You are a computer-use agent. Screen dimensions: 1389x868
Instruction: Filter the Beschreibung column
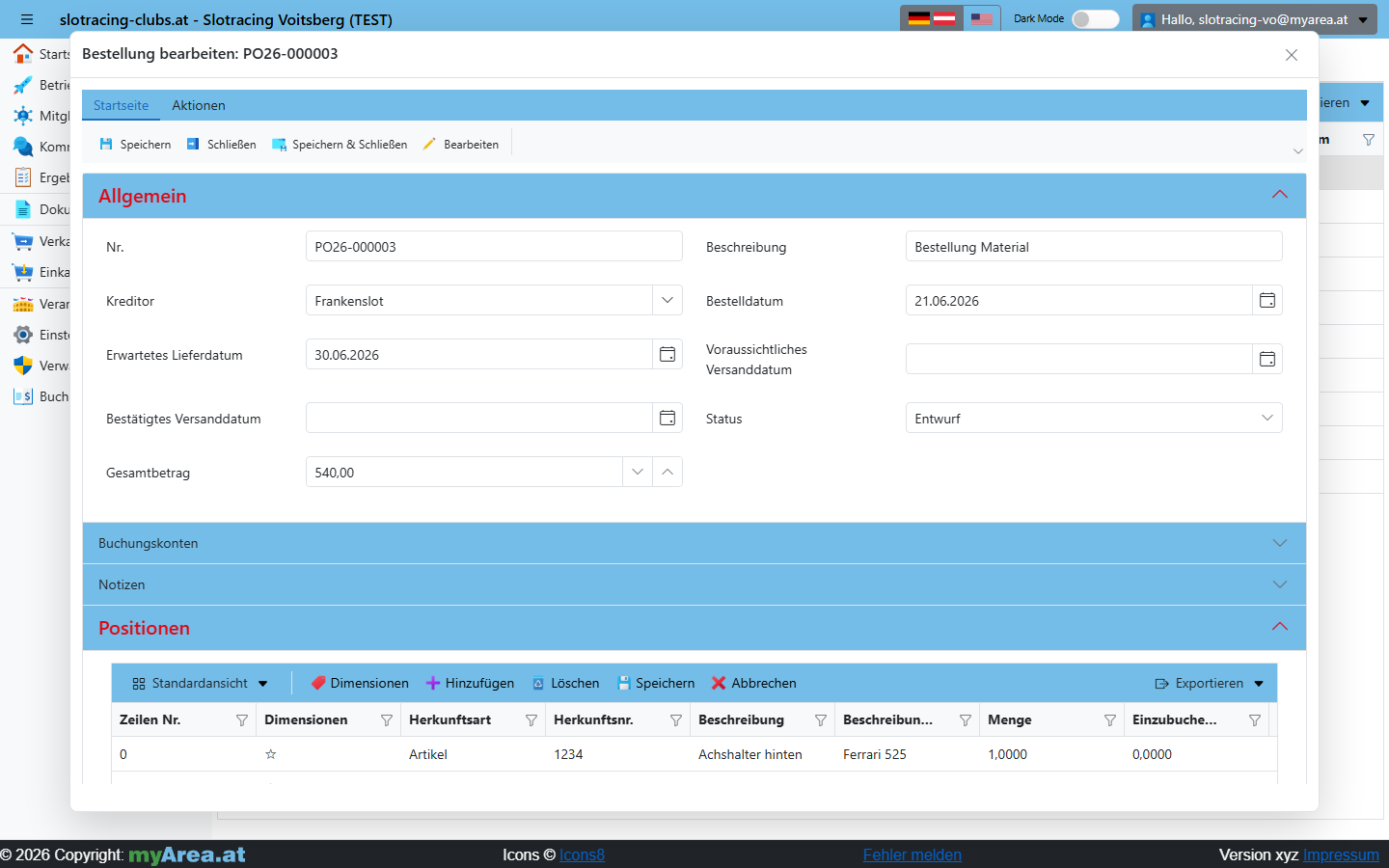pyautogui.click(x=821, y=720)
